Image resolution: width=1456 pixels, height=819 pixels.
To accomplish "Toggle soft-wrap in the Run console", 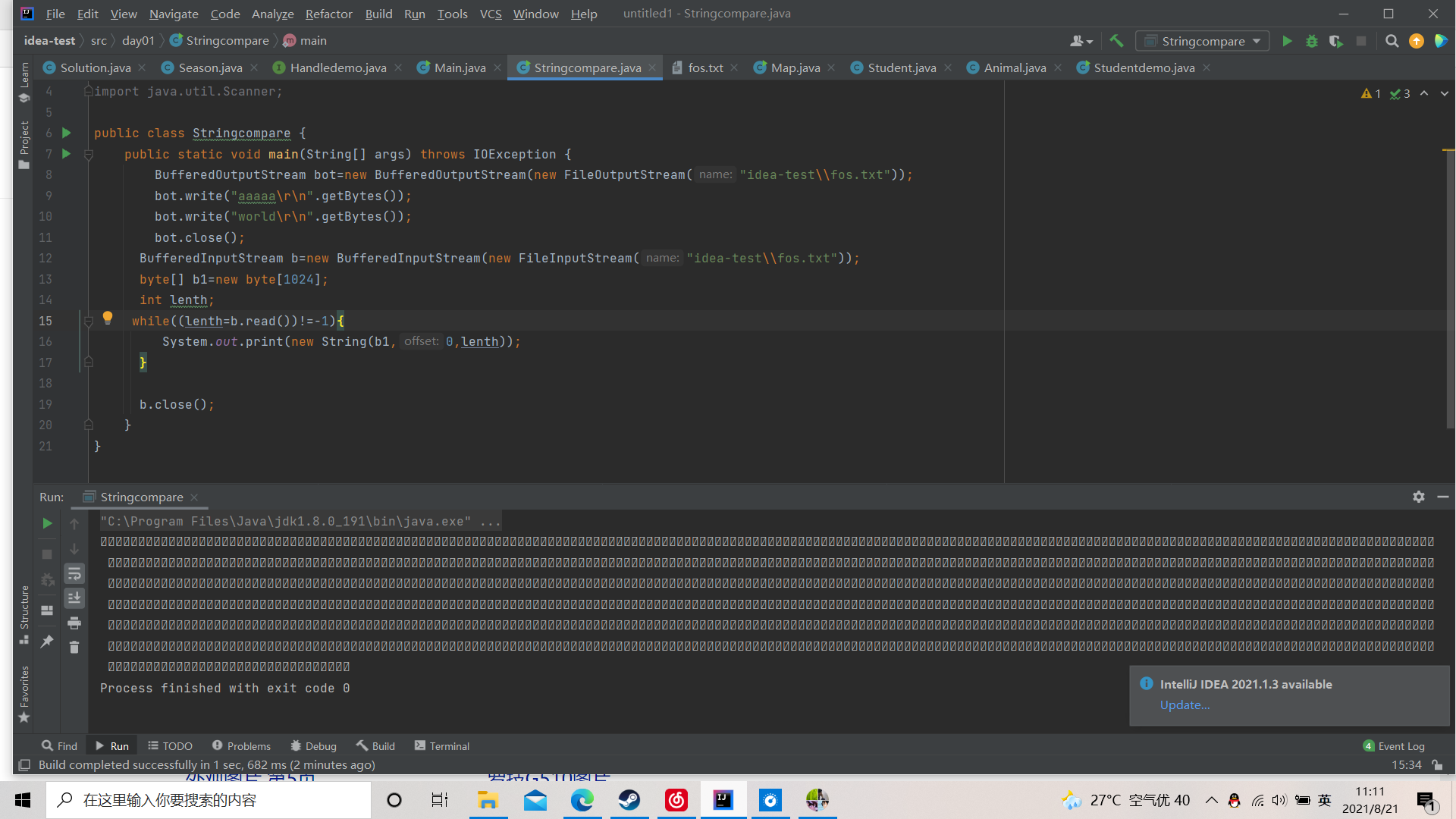I will (x=74, y=574).
